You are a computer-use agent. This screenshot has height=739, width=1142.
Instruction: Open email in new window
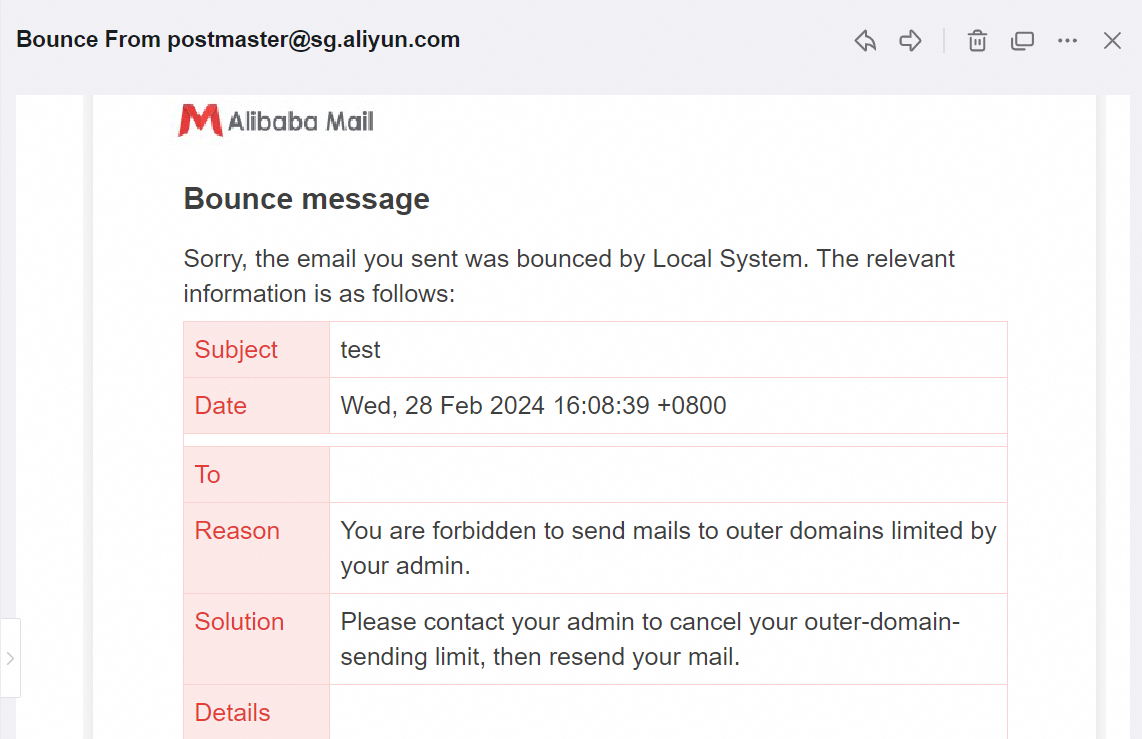coord(1022,41)
